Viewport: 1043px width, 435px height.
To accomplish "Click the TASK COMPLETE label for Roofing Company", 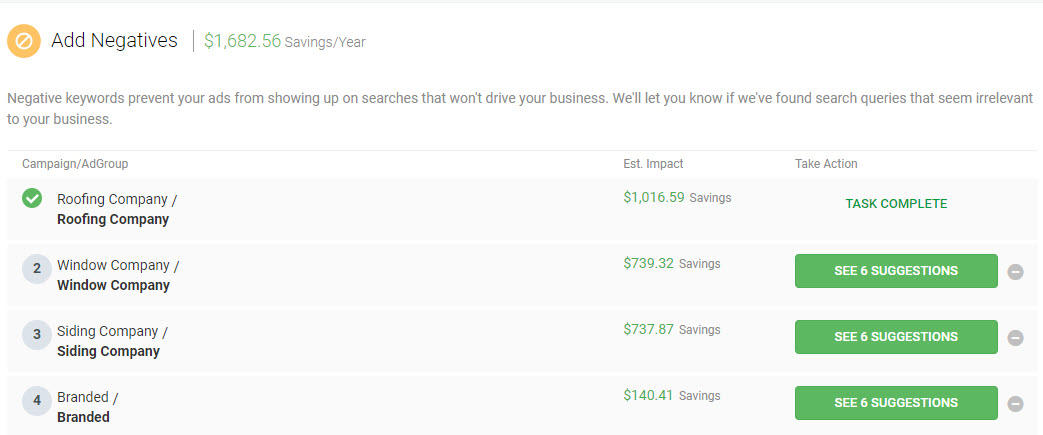I will [895, 204].
